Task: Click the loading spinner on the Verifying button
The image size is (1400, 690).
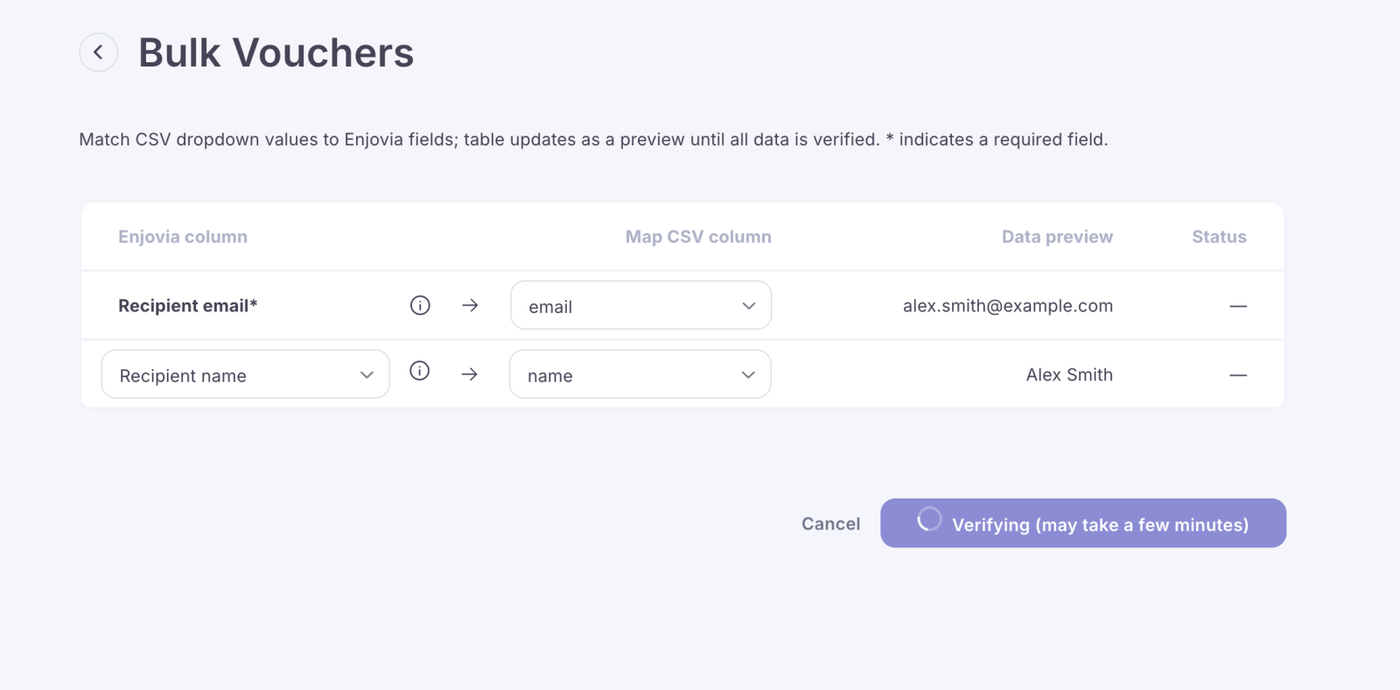Action: pyautogui.click(x=929, y=519)
